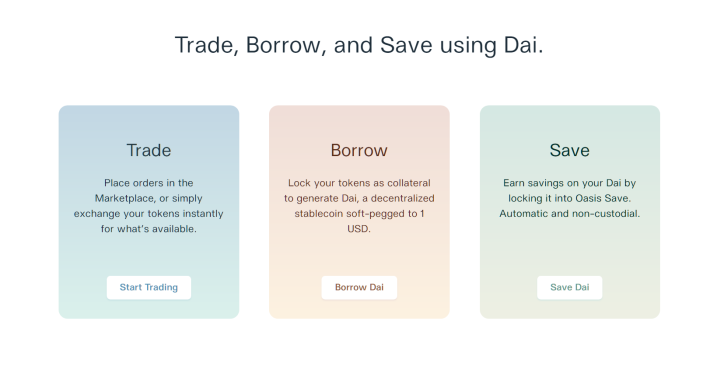Click the Save card earnings description
710x369 pixels.
point(570,198)
